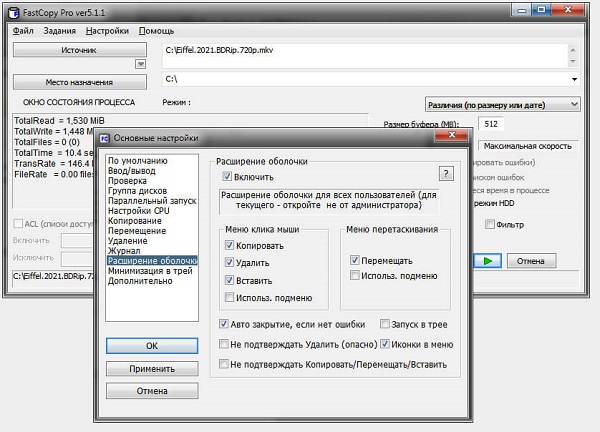
Task: Open the mode dropdown Различия (по размеру или дате)
Action: 502,105
